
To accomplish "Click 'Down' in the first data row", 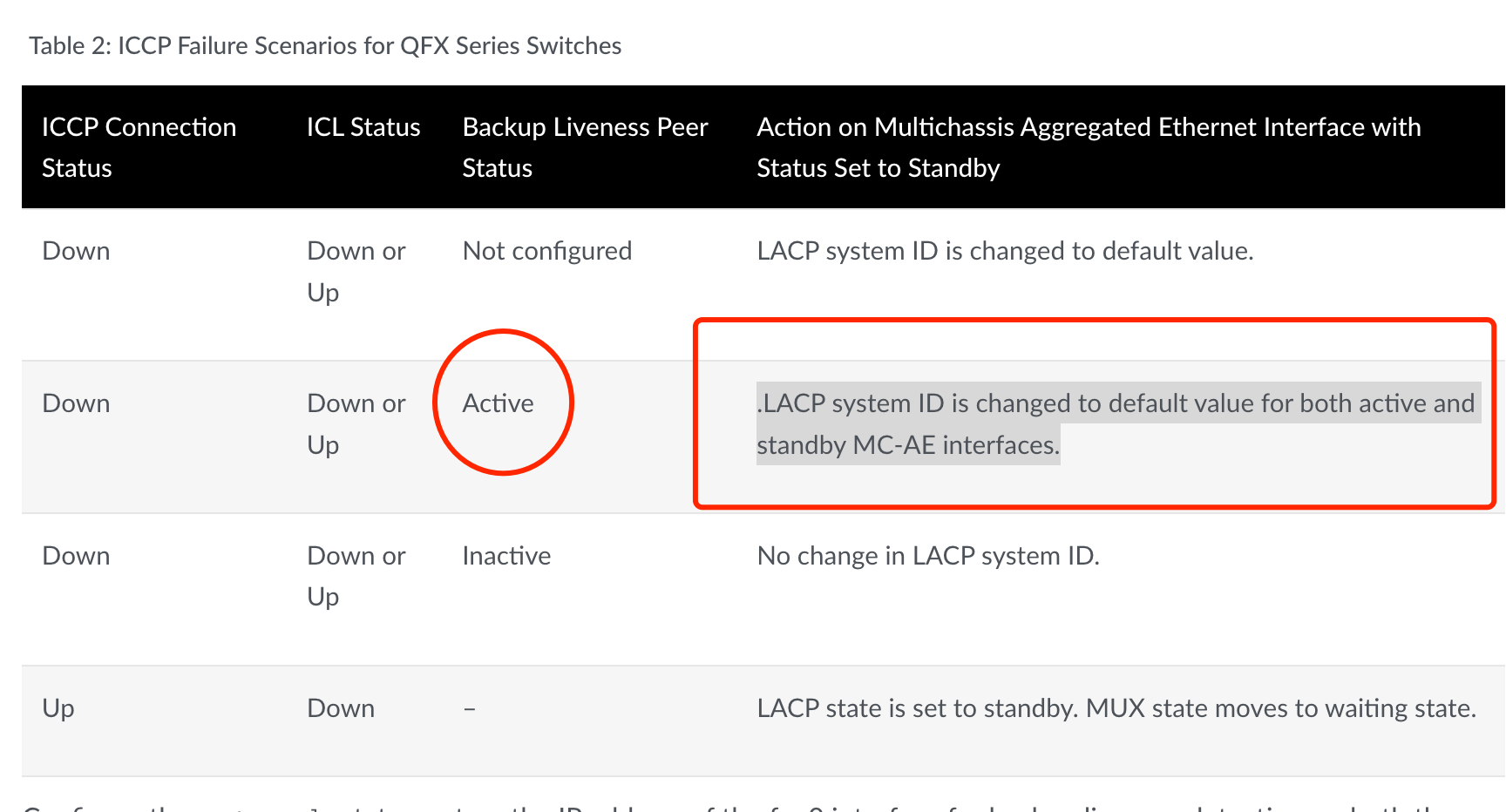I will point(76,251).
